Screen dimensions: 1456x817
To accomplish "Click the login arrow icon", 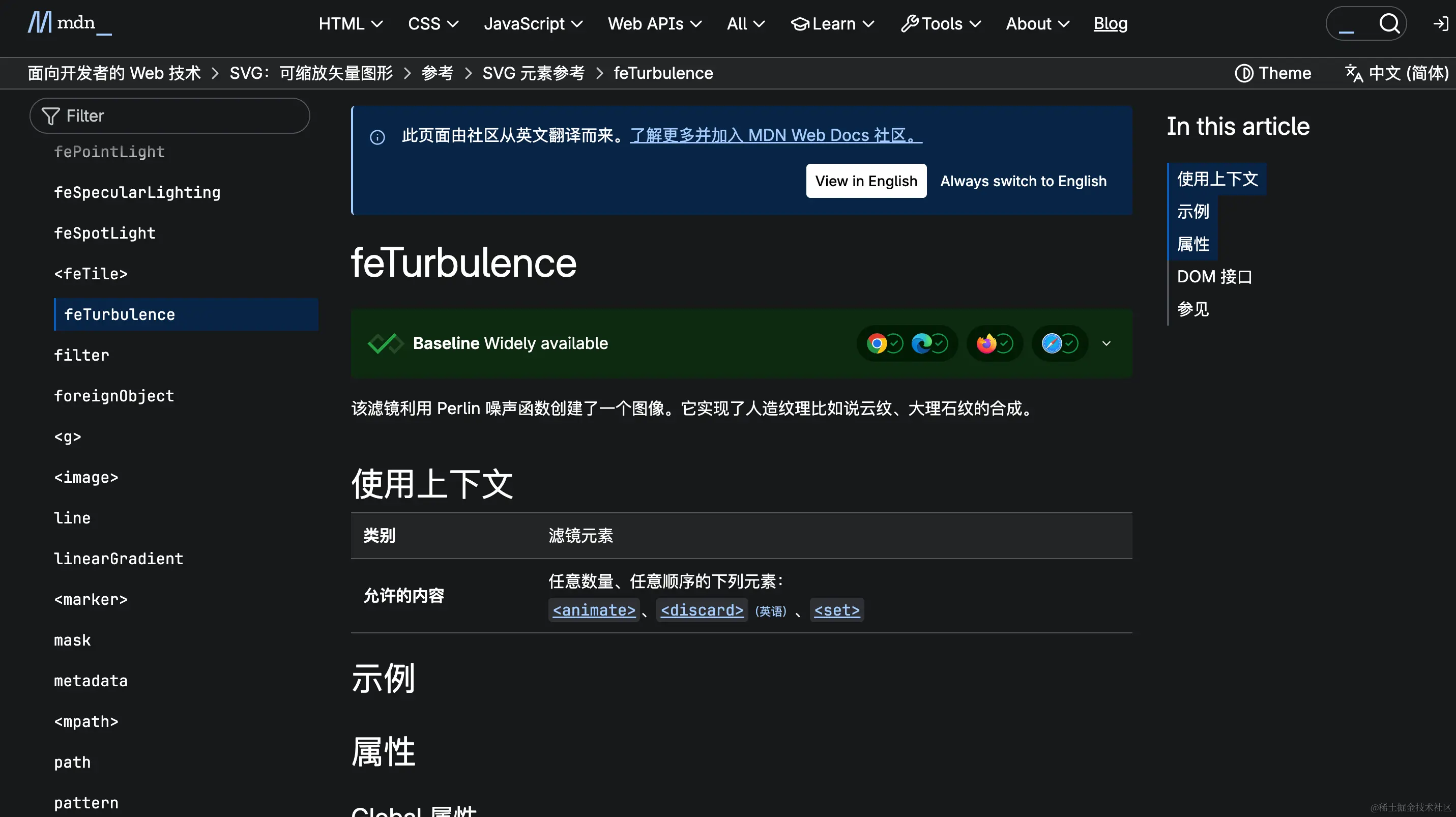I will [1440, 23].
